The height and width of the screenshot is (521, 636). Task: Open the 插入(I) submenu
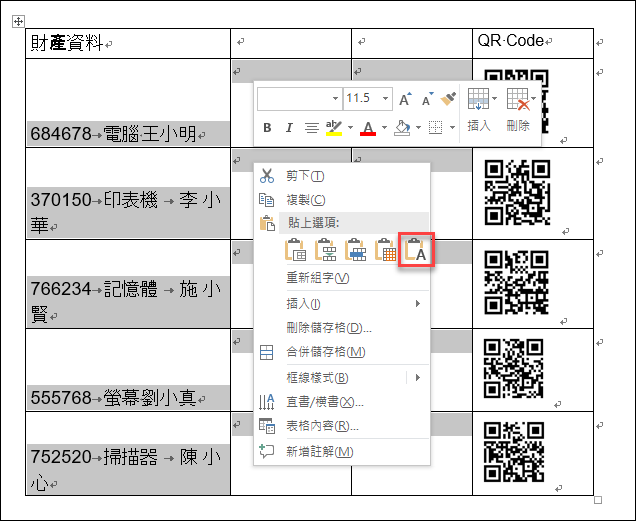coord(342,304)
